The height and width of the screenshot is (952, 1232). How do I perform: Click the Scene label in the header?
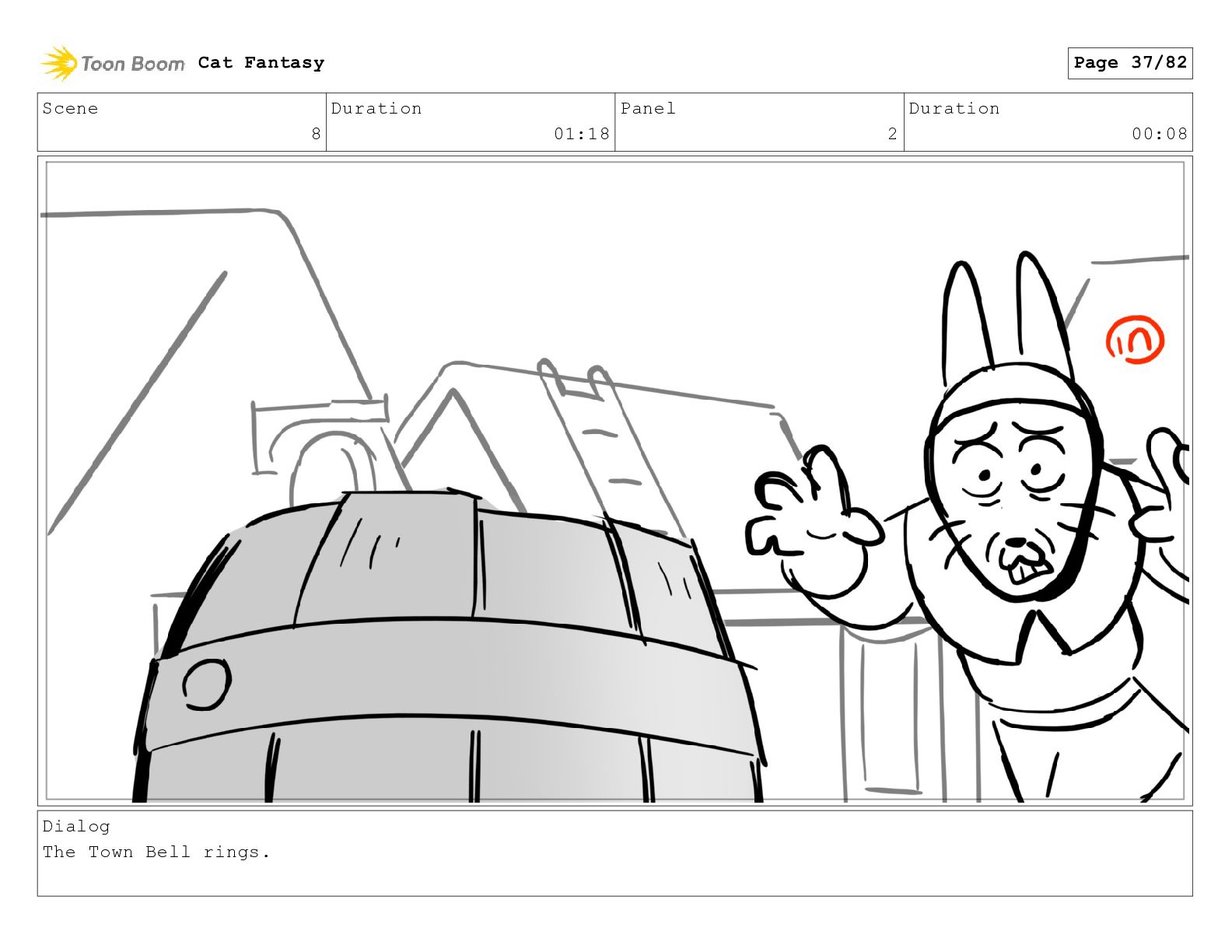point(70,108)
